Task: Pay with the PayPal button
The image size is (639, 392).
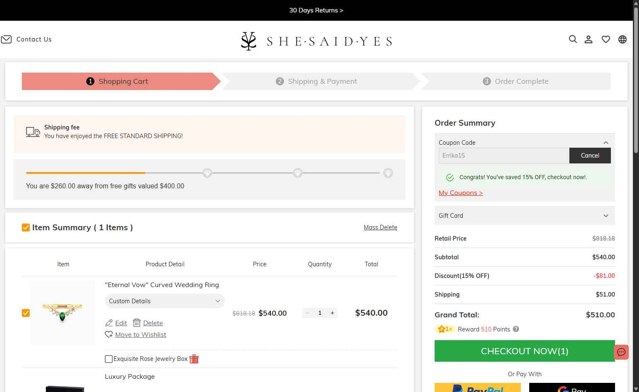Action: pos(478,388)
